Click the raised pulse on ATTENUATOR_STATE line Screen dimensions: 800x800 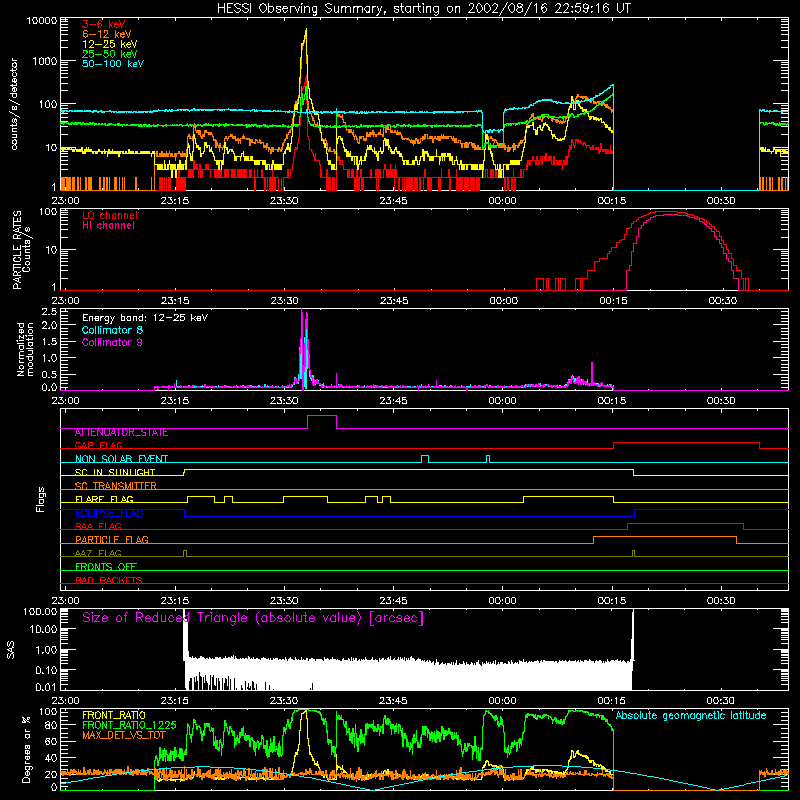[x=321, y=416]
